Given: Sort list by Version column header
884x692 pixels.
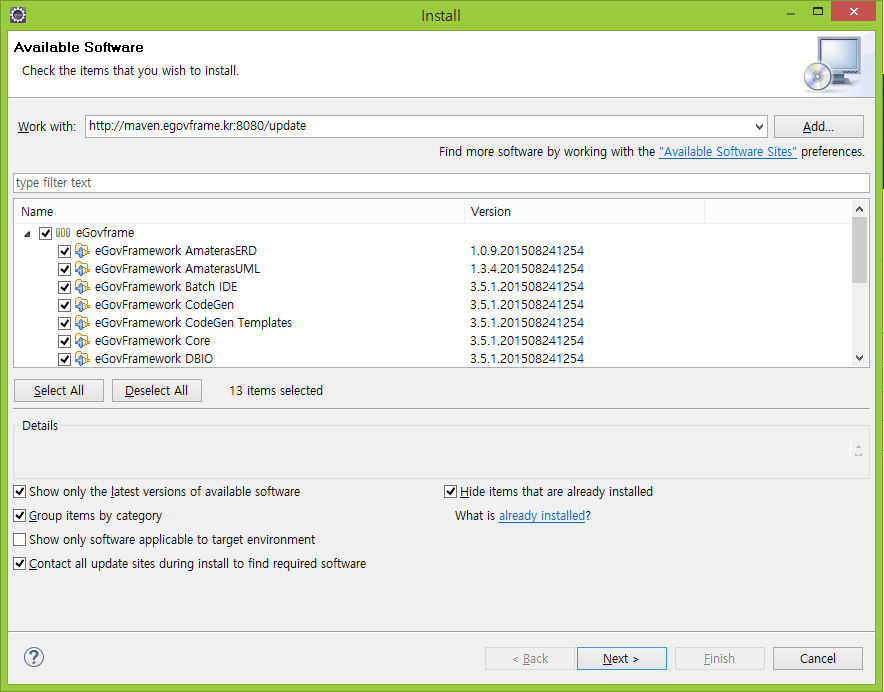Looking at the screenshot, I should [x=584, y=212].
